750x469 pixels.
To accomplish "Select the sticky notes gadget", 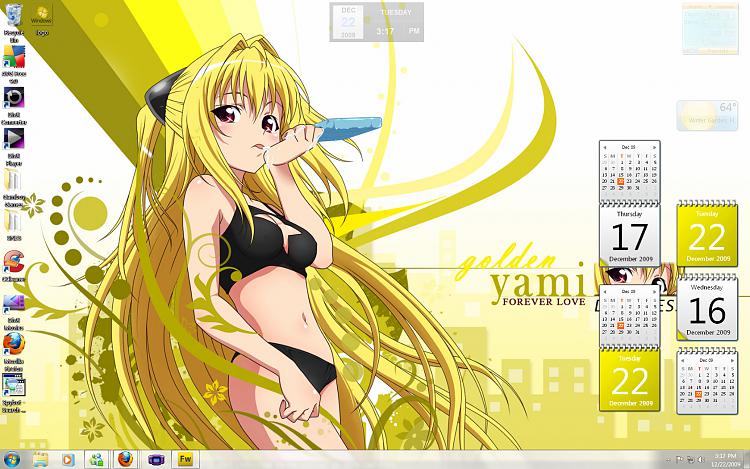I will pyautogui.click(x=710, y=29).
